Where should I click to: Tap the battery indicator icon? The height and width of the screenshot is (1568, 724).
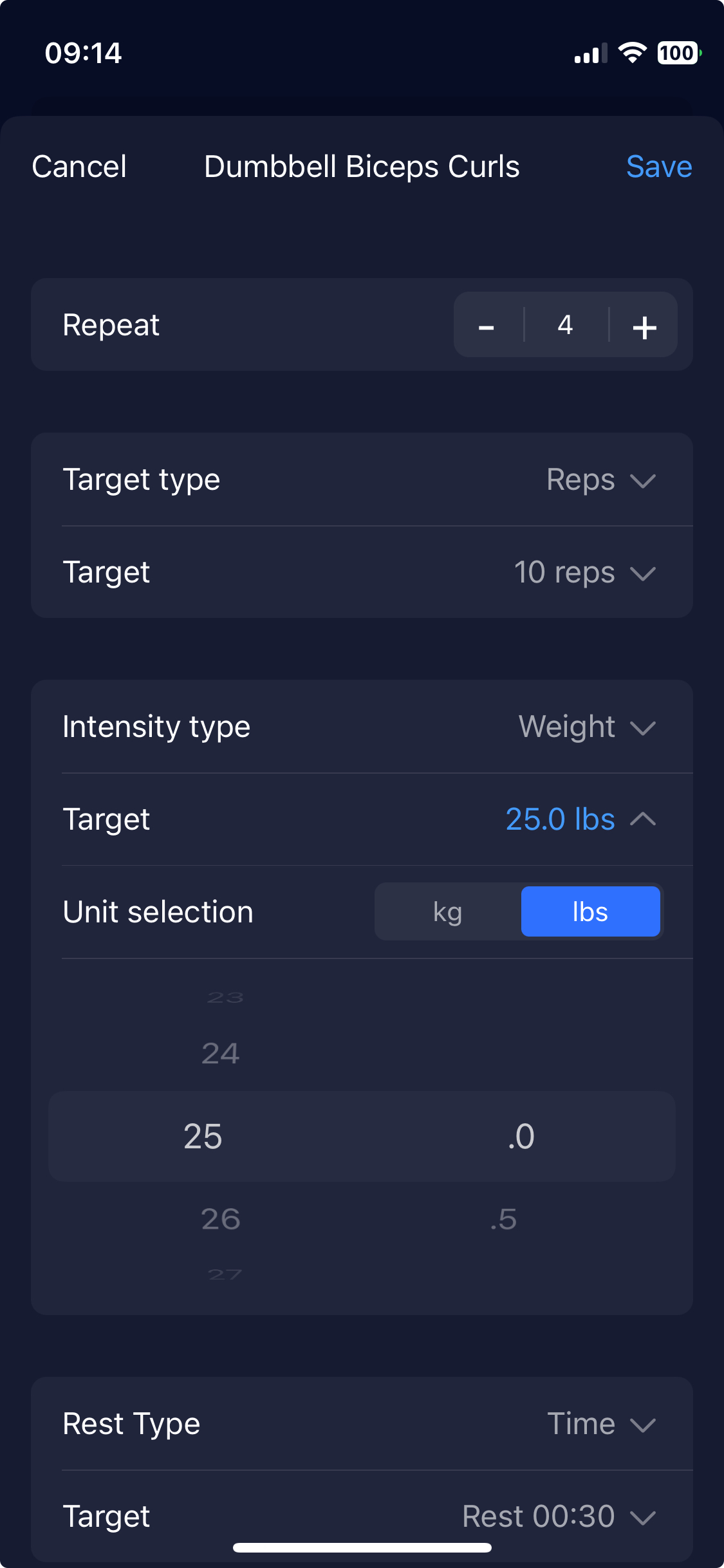(x=679, y=53)
